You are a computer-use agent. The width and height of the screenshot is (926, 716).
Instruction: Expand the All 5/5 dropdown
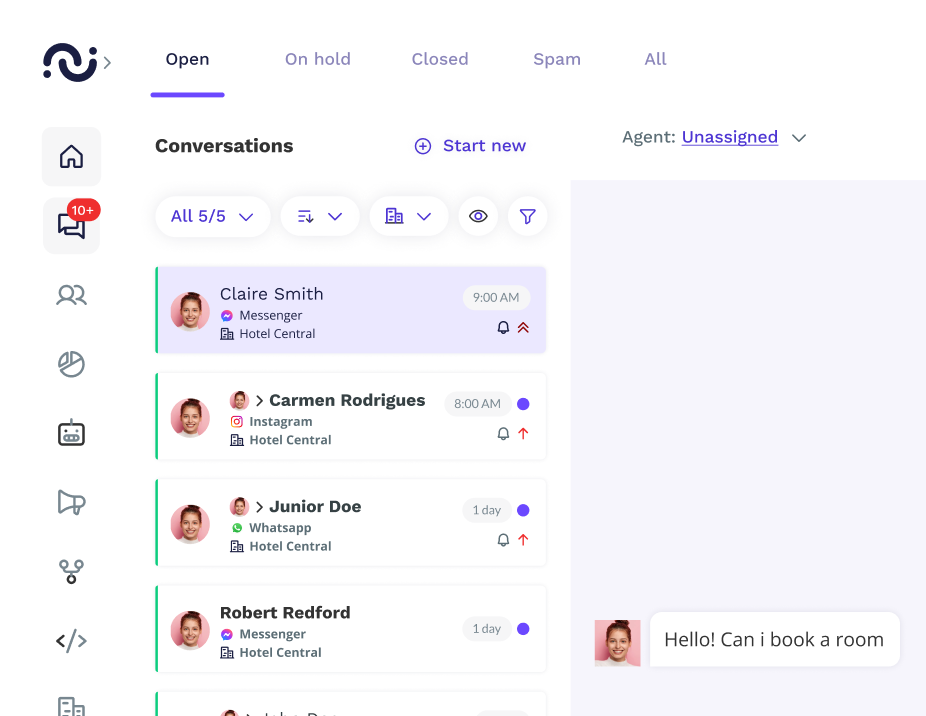[213, 216]
